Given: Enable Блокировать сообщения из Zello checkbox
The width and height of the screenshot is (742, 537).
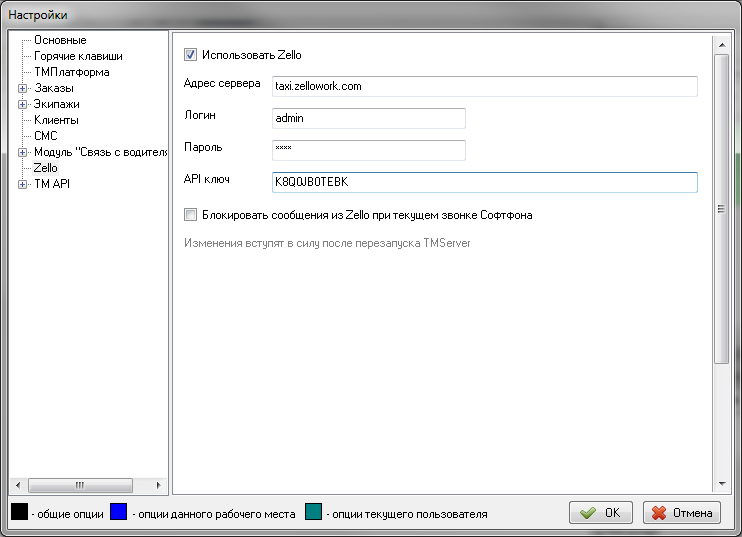Looking at the screenshot, I should (x=191, y=214).
